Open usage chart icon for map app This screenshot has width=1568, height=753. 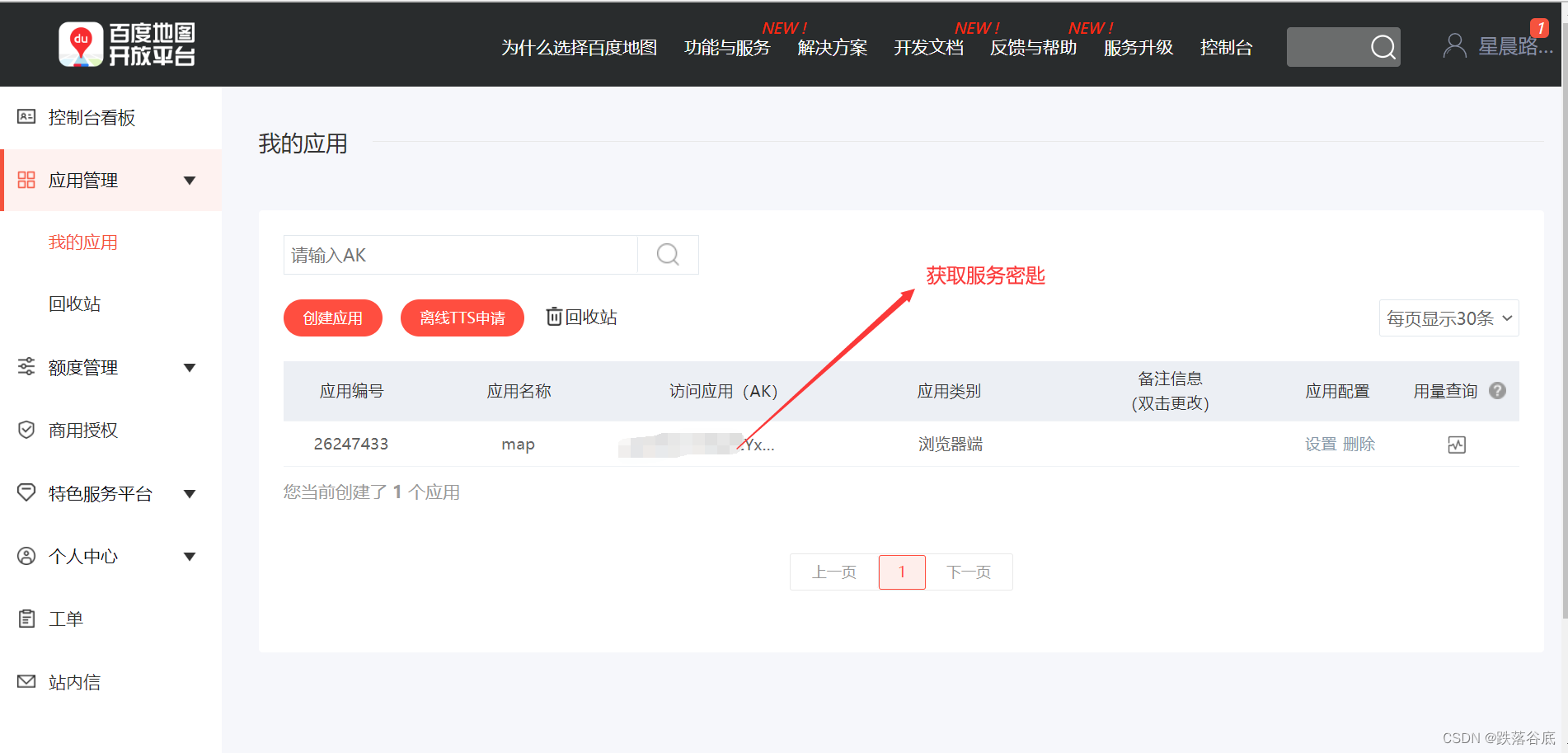[x=1457, y=445]
